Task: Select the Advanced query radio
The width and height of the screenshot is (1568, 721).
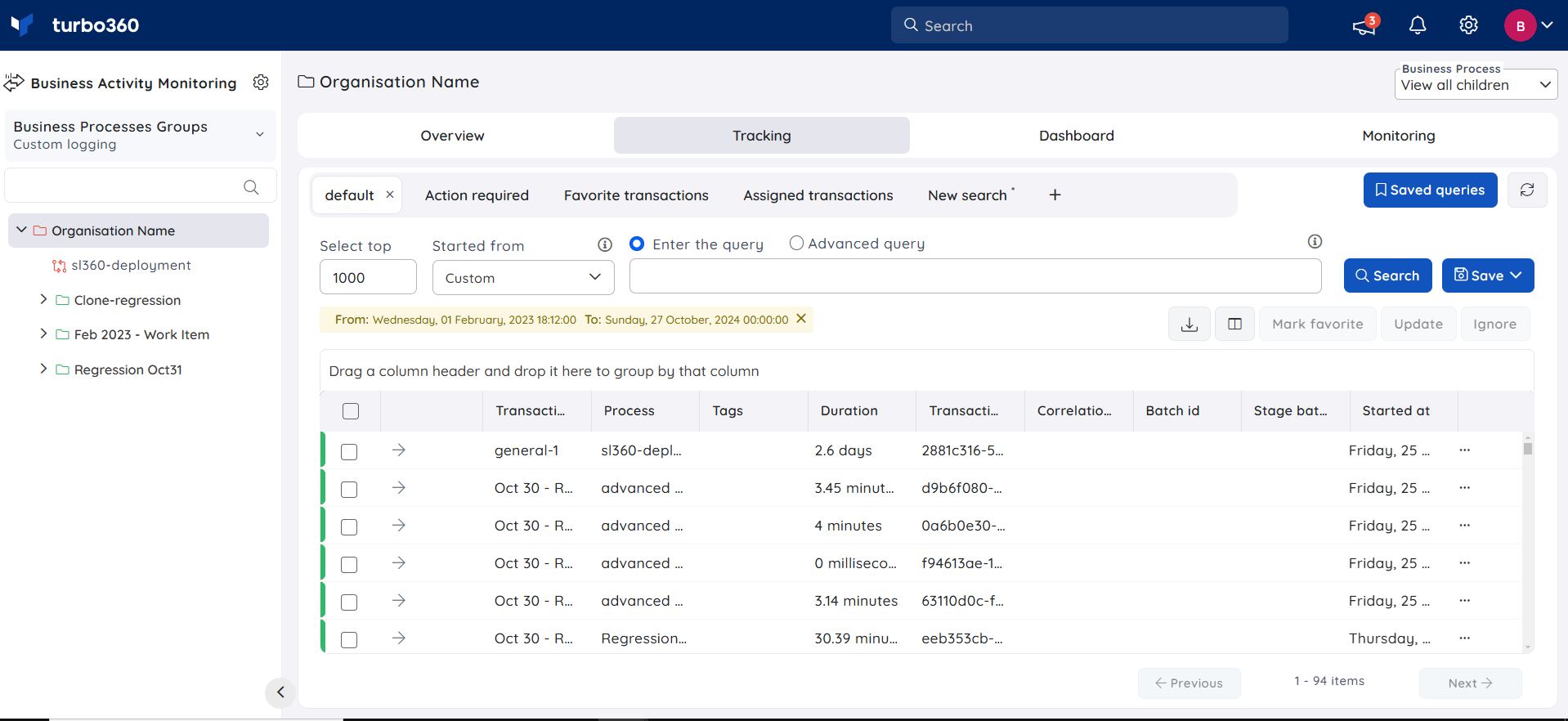Action: click(796, 243)
